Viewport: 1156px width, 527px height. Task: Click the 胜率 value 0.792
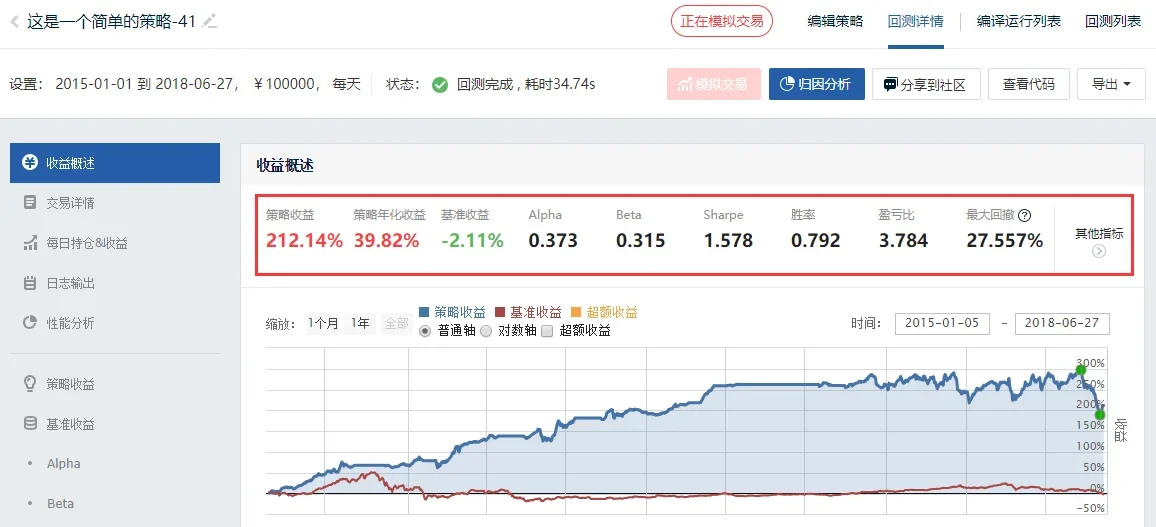coord(815,240)
